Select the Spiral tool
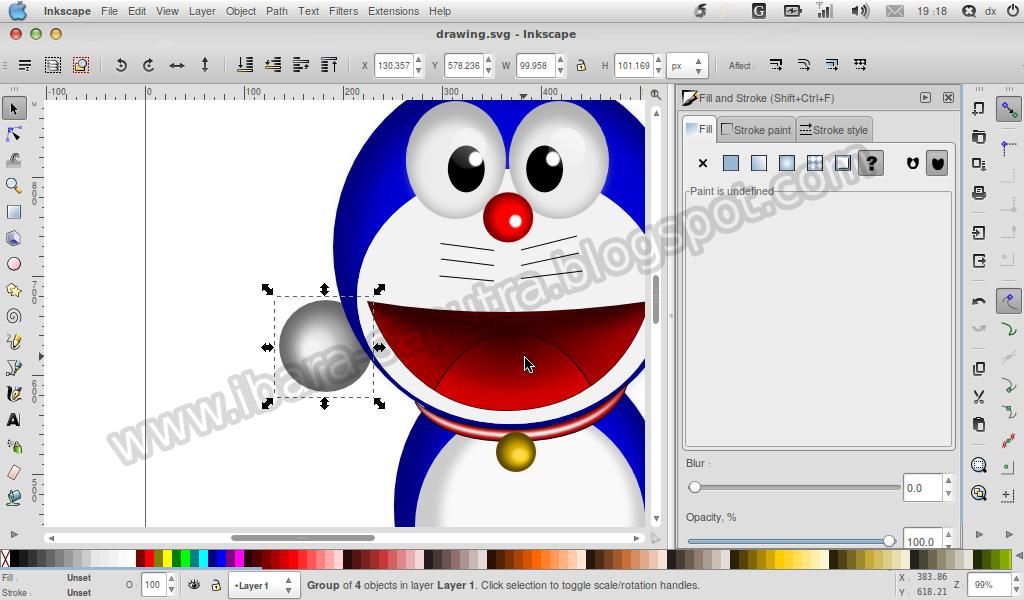Image resolution: width=1024 pixels, height=600 pixels. pos(14,316)
